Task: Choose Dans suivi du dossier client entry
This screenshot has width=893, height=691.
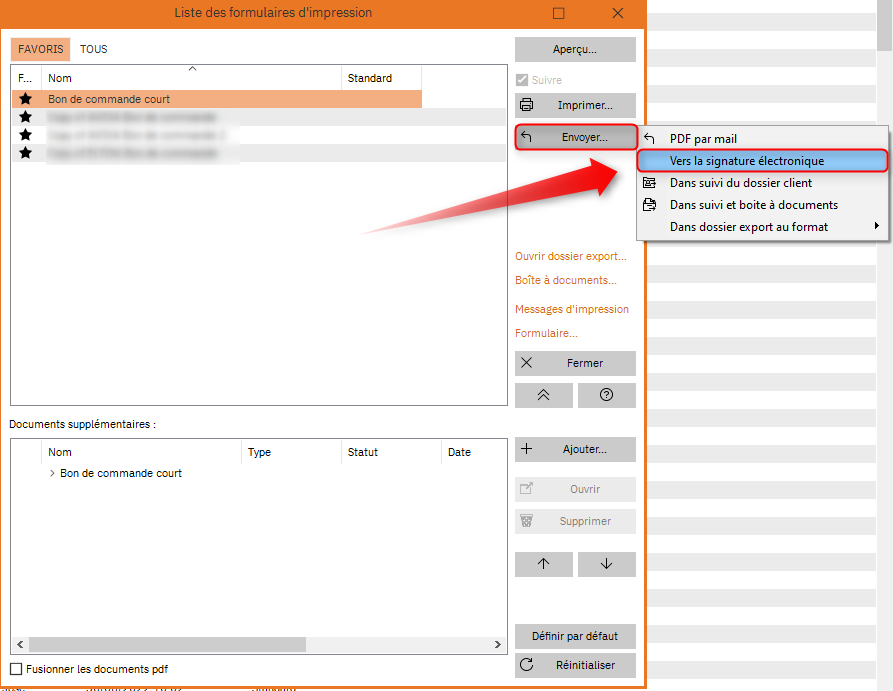Action: [x=762, y=183]
